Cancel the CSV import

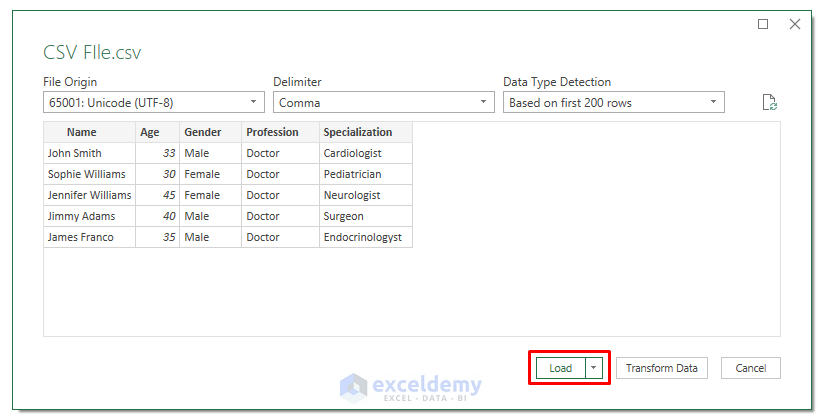[x=750, y=368]
